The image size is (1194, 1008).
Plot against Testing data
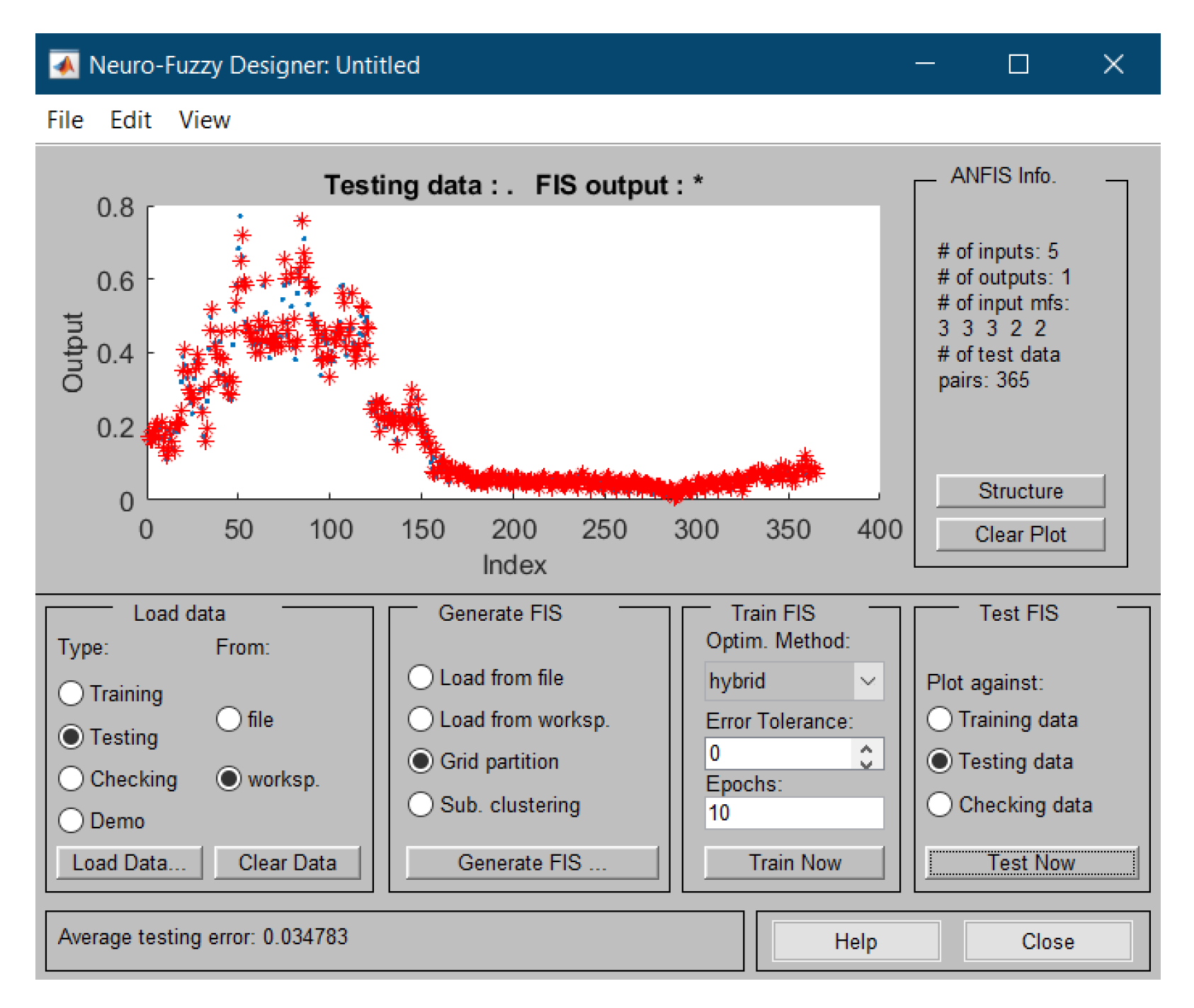point(939,761)
